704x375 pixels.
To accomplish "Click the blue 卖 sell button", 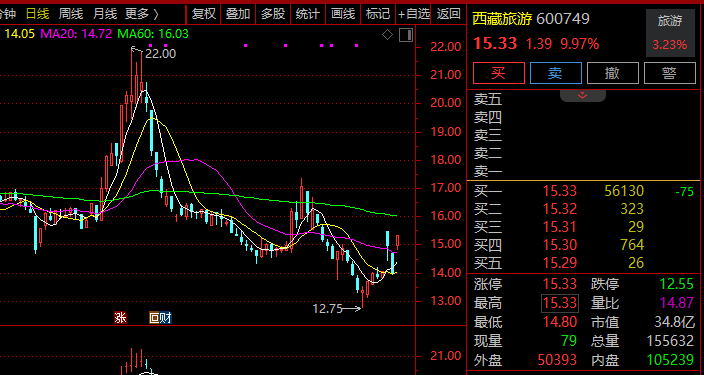I will [555, 73].
